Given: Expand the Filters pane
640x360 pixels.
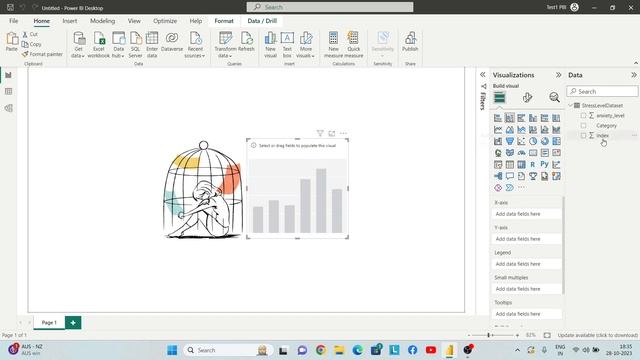Looking at the screenshot, I should [482, 75].
